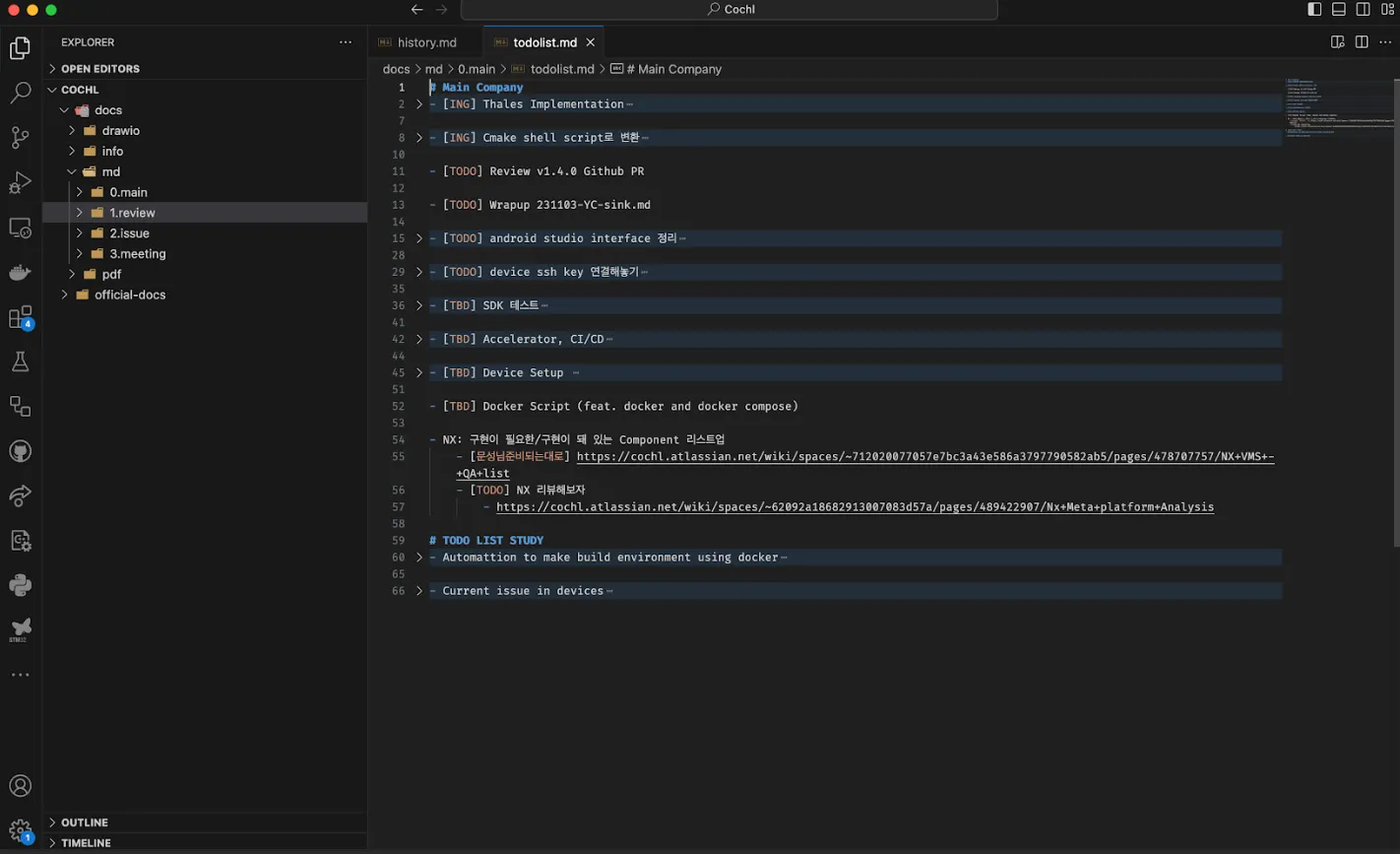This screenshot has width=1400, height=854.
Task: Open the Source Control view
Action: click(20, 137)
